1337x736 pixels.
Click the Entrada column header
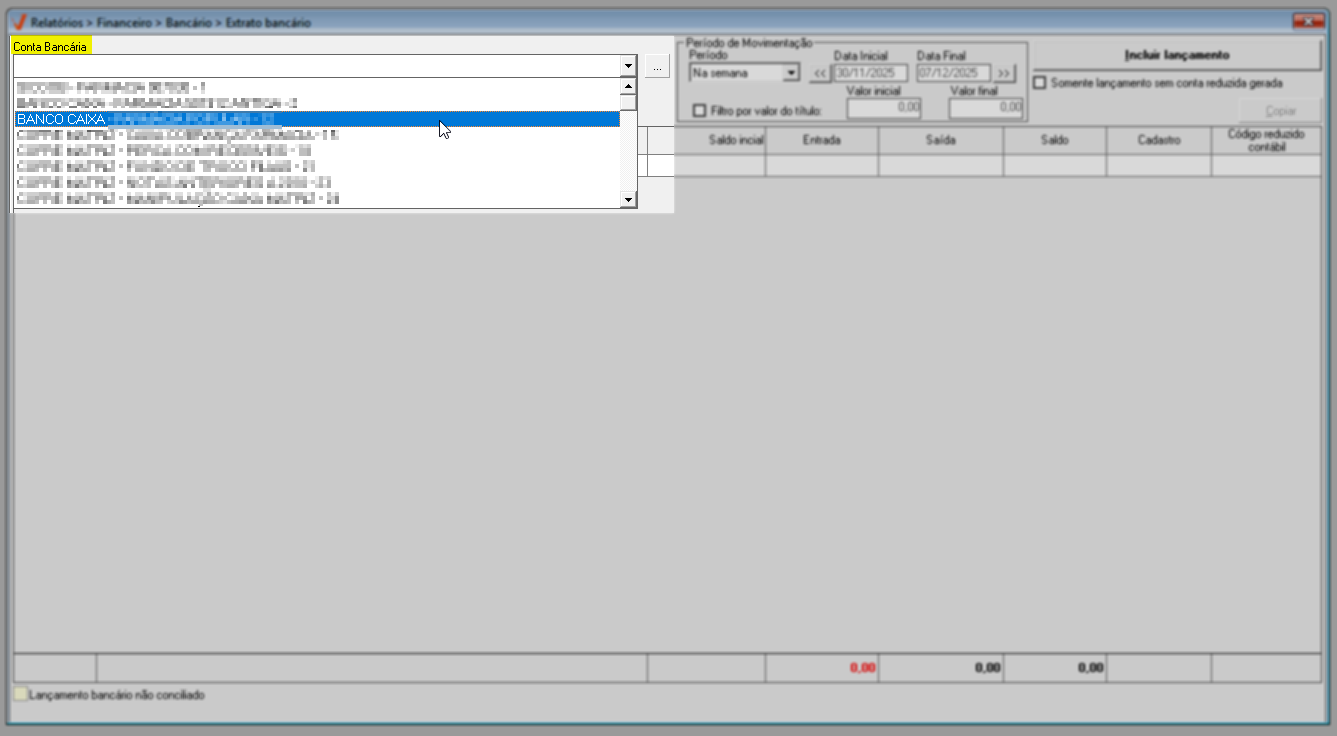coord(822,141)
